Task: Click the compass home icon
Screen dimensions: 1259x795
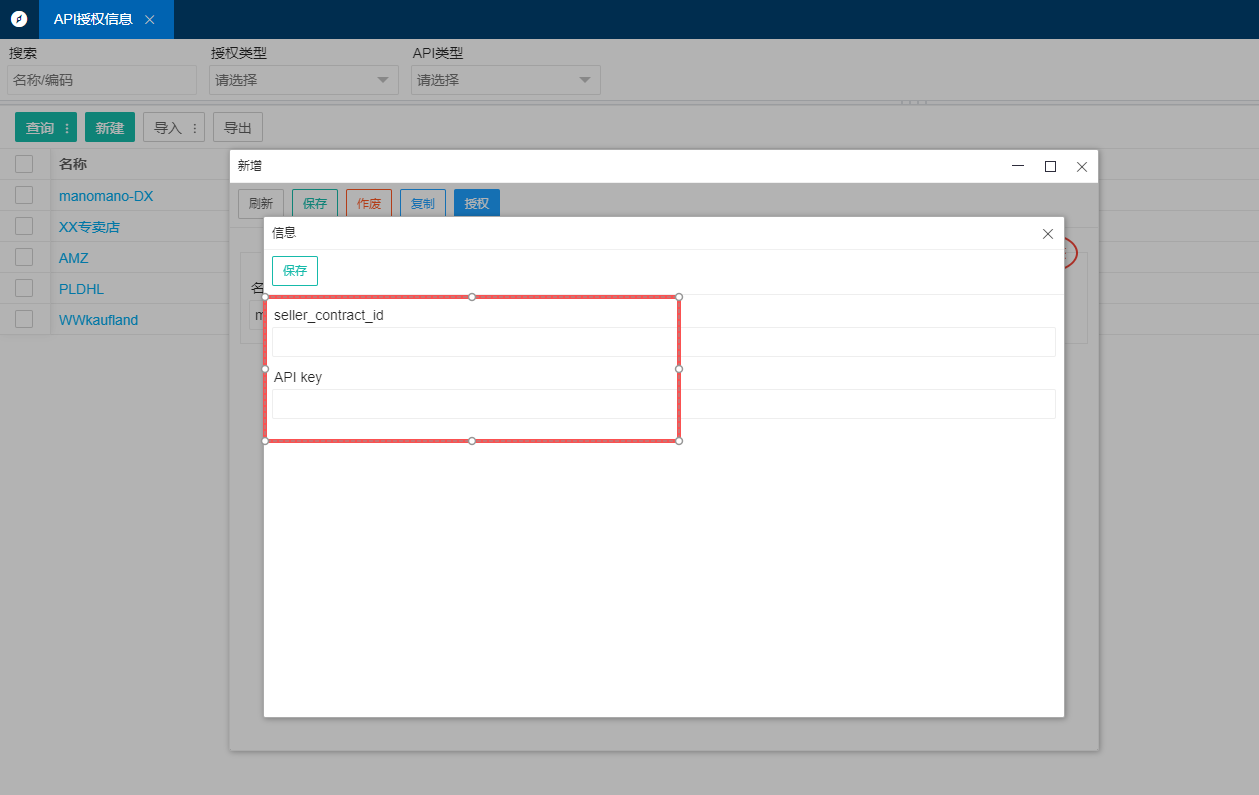Action: pos(19,19)
